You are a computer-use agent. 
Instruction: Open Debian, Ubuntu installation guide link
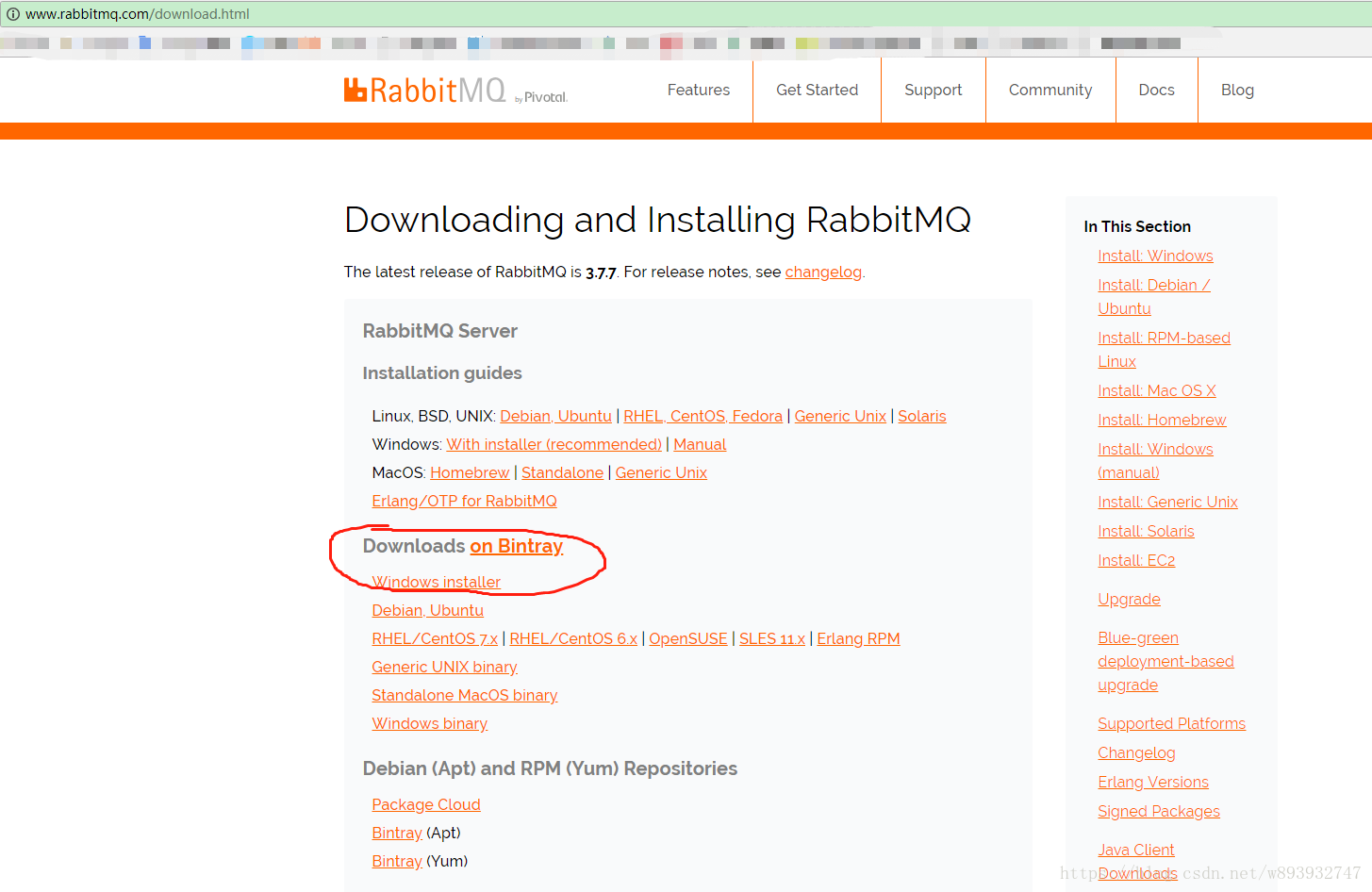pyautogui.click(x=555, y=416)
